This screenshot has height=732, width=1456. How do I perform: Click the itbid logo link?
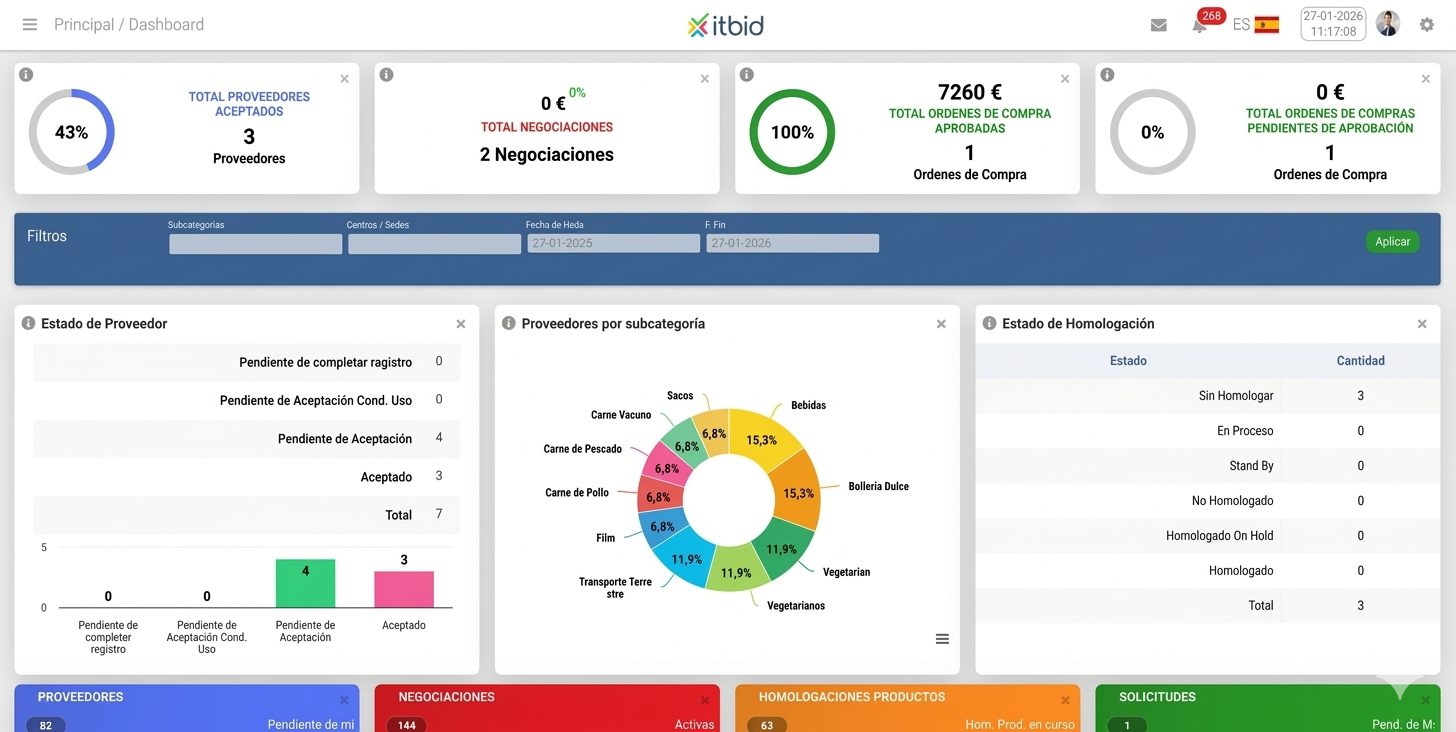tap(726, 25)
